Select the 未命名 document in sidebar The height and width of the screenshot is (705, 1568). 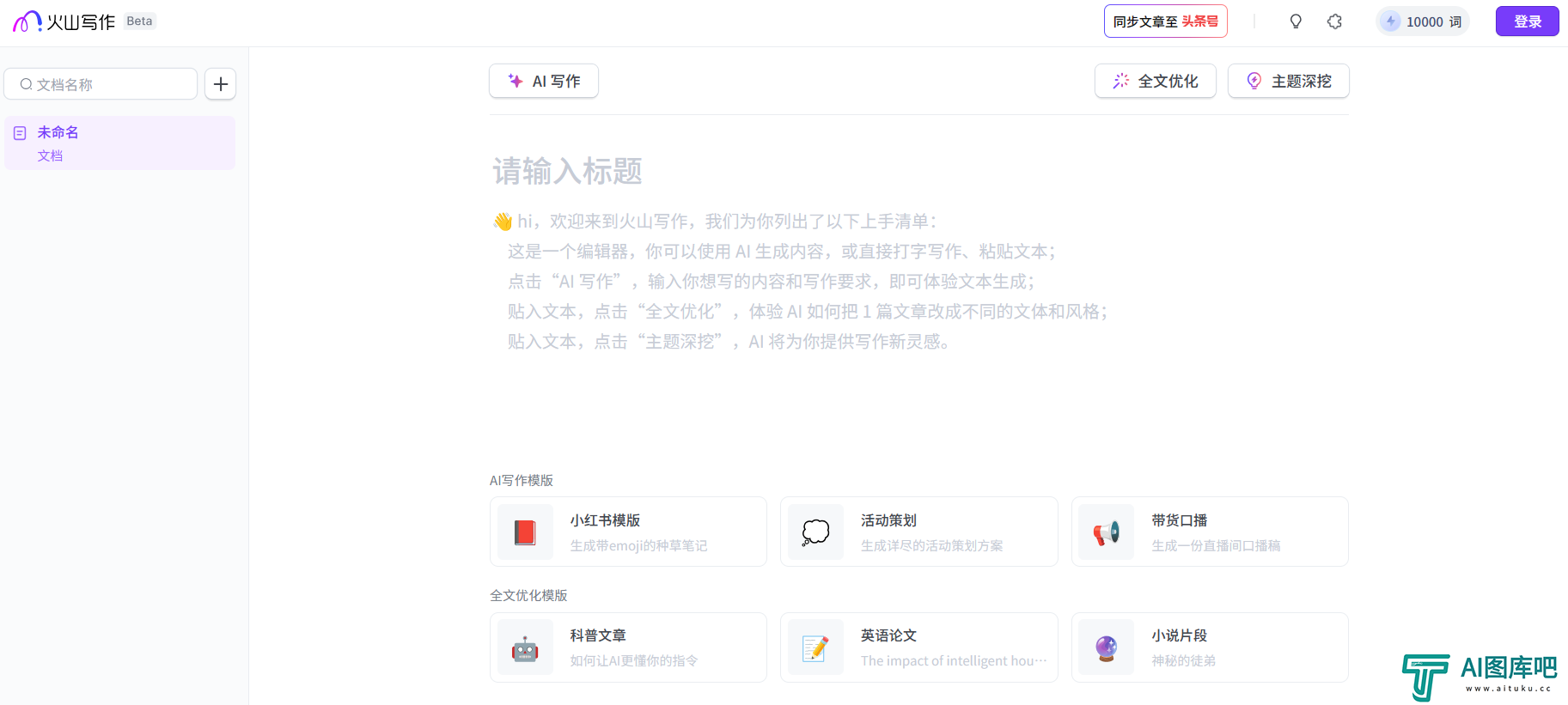[x=119, y=143]
